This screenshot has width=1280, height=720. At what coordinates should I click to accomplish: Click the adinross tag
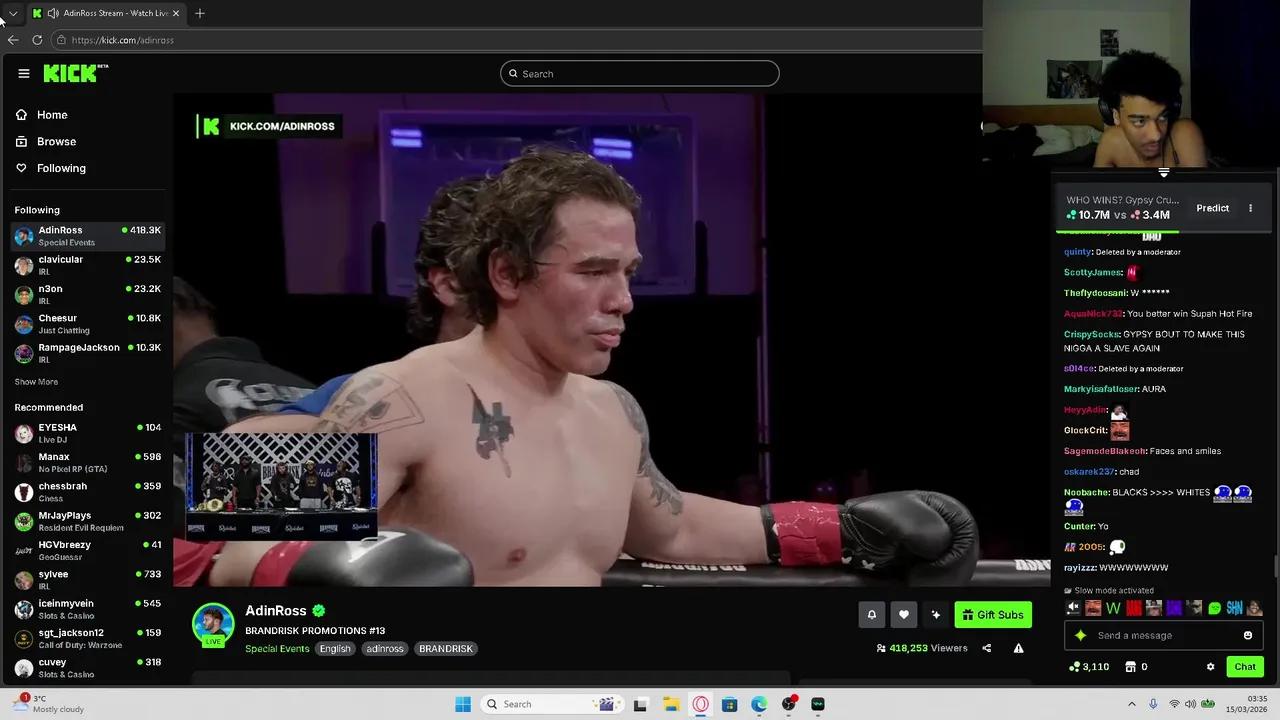[385, 649]
